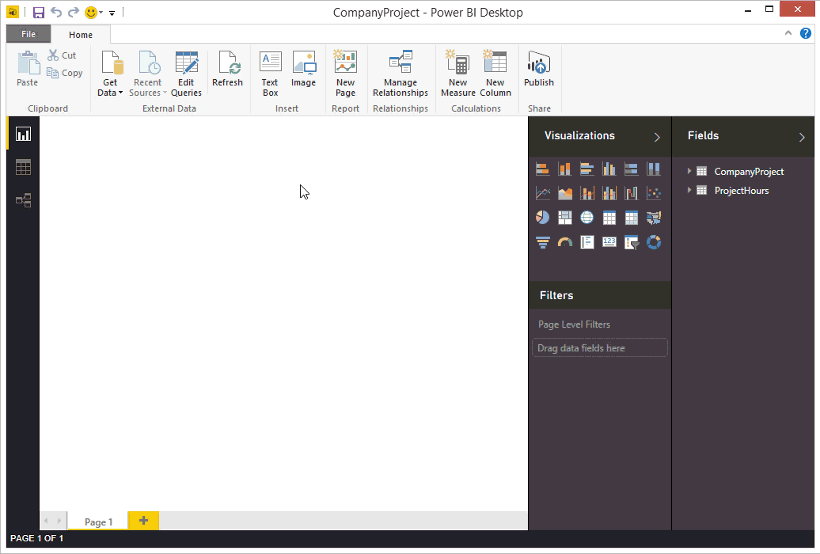Image resolution: width=820 pixels, height=554 pixels.
Task: Open Manage Relationships
Action: click(401, 74)
